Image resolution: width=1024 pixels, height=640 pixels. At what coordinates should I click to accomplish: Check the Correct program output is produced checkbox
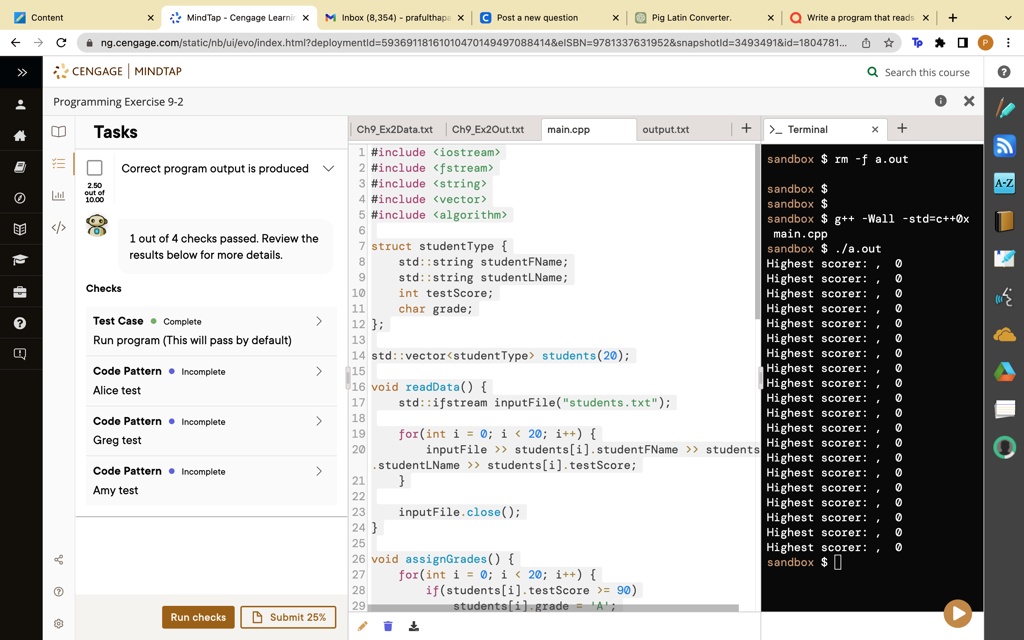97,168
